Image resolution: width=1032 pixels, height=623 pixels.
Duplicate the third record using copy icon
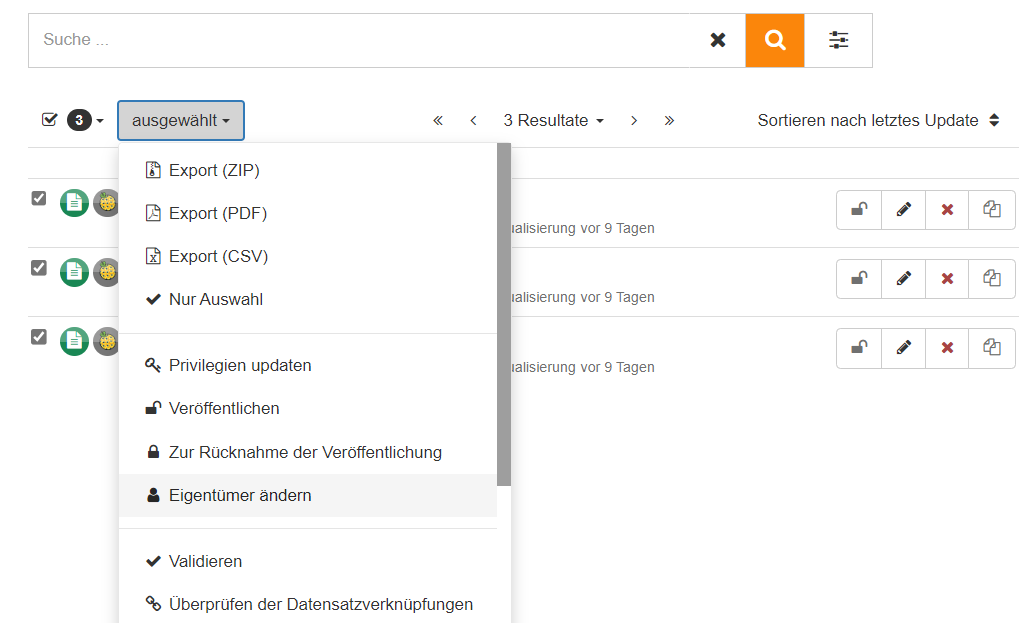[x=991, y=348]
